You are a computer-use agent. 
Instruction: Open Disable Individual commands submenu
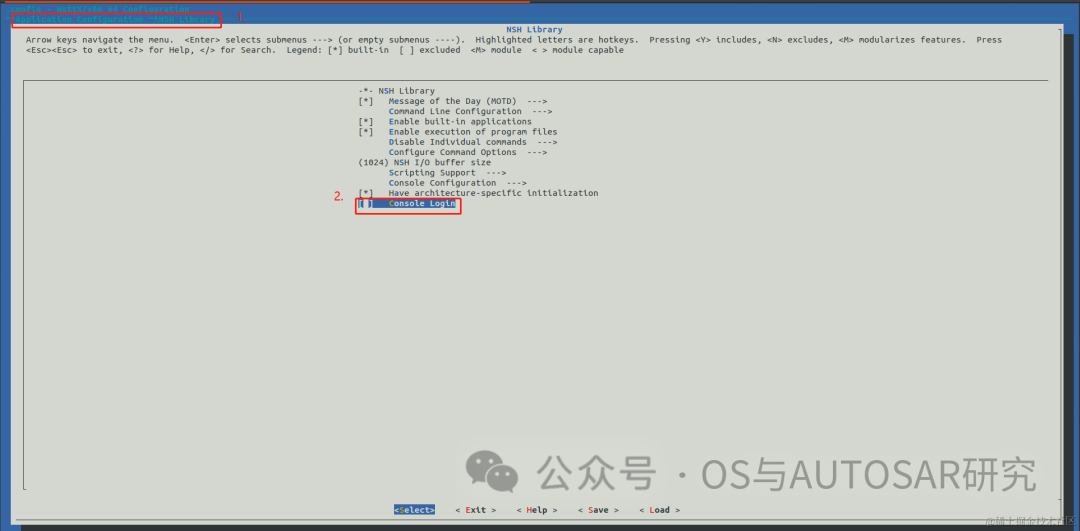(x=473, y=142)
